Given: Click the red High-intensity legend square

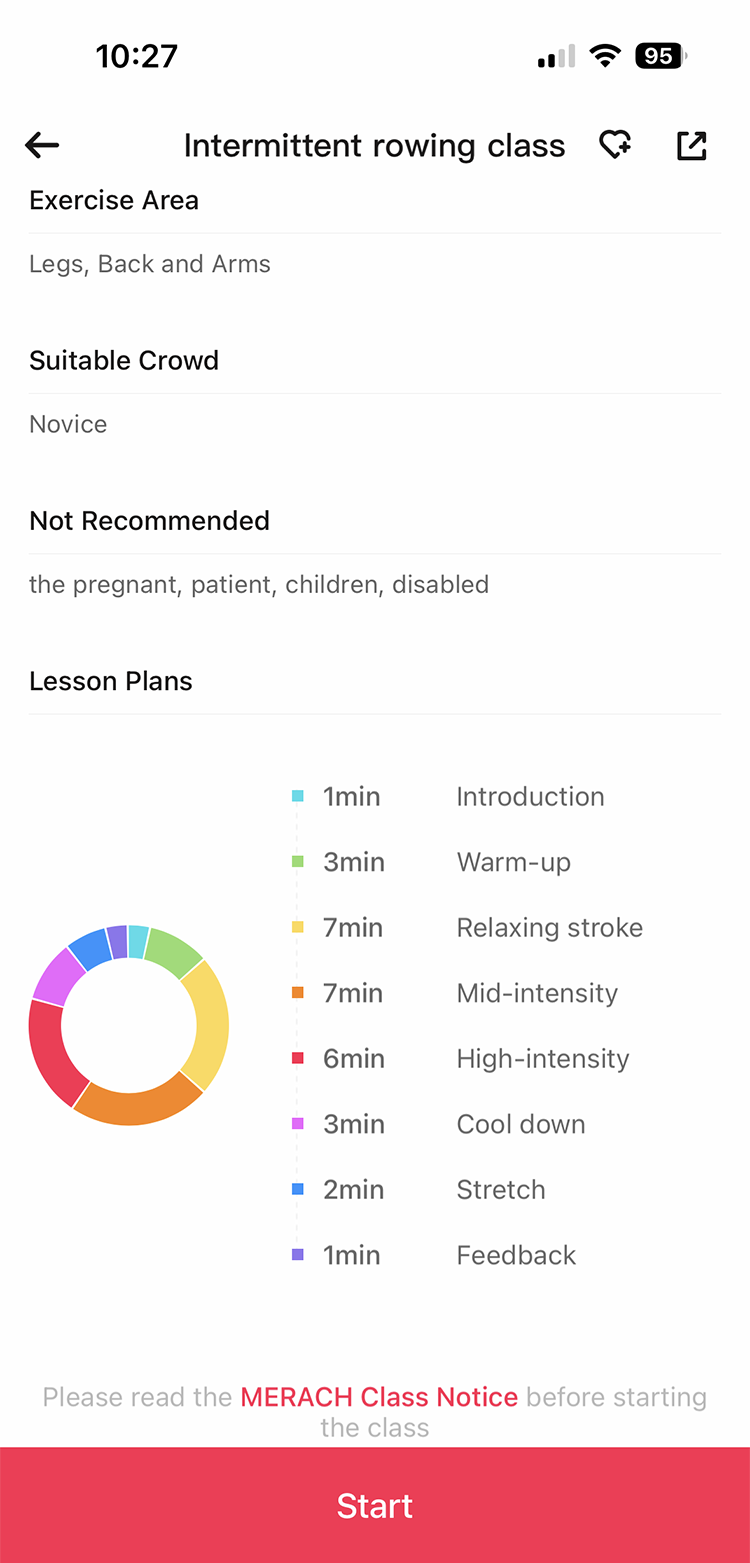Looking at the screenshot, I should (298, 1059).
